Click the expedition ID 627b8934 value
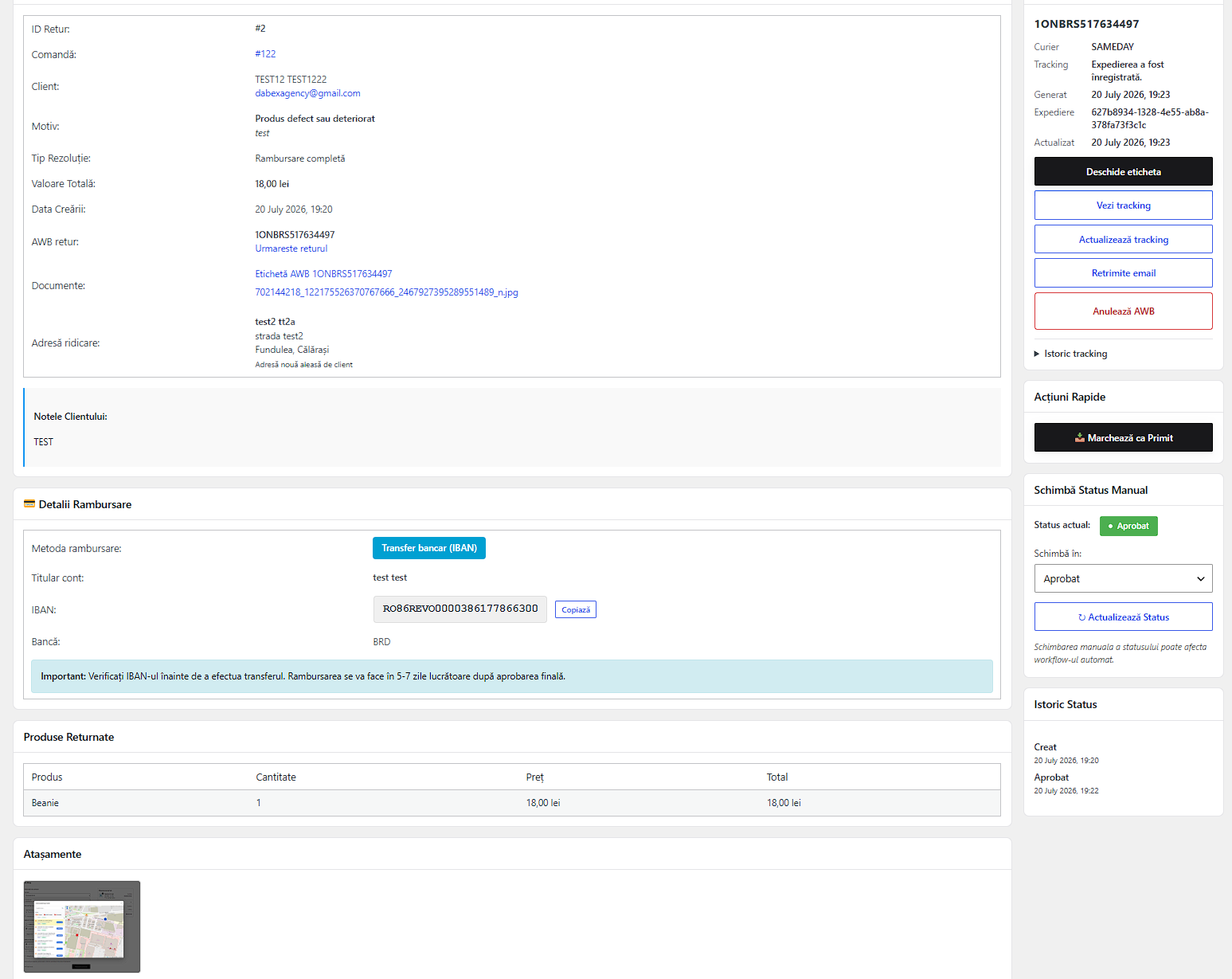 [1150, 119]
